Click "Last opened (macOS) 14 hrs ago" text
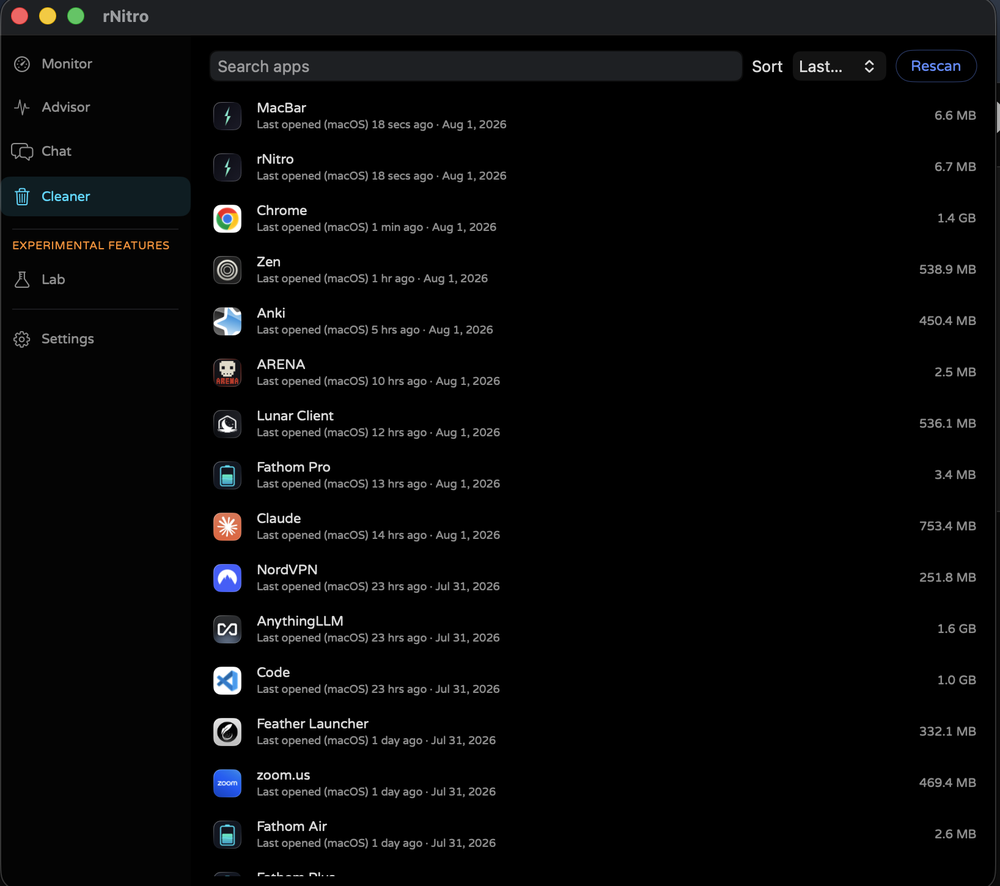Image resolution: width=1000 pixels, height=886 pixels. [341, 536]
